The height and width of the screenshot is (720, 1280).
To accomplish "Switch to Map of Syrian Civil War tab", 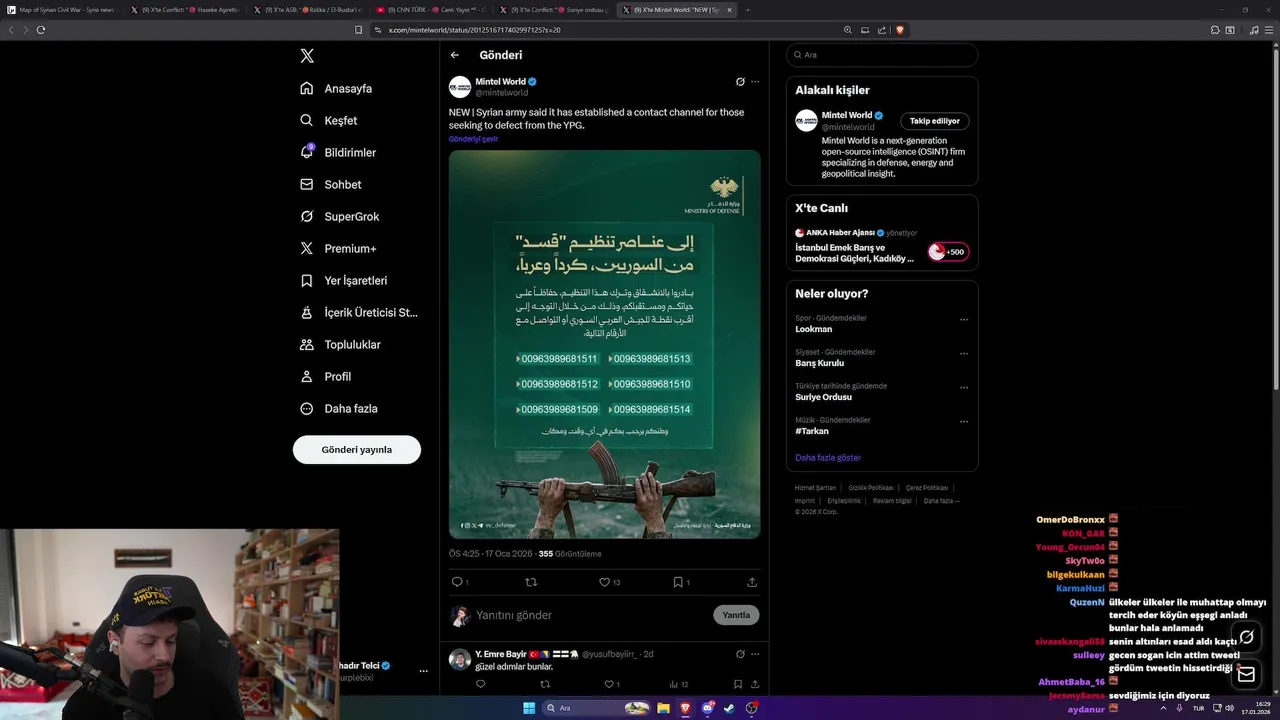I will [62, 10].
